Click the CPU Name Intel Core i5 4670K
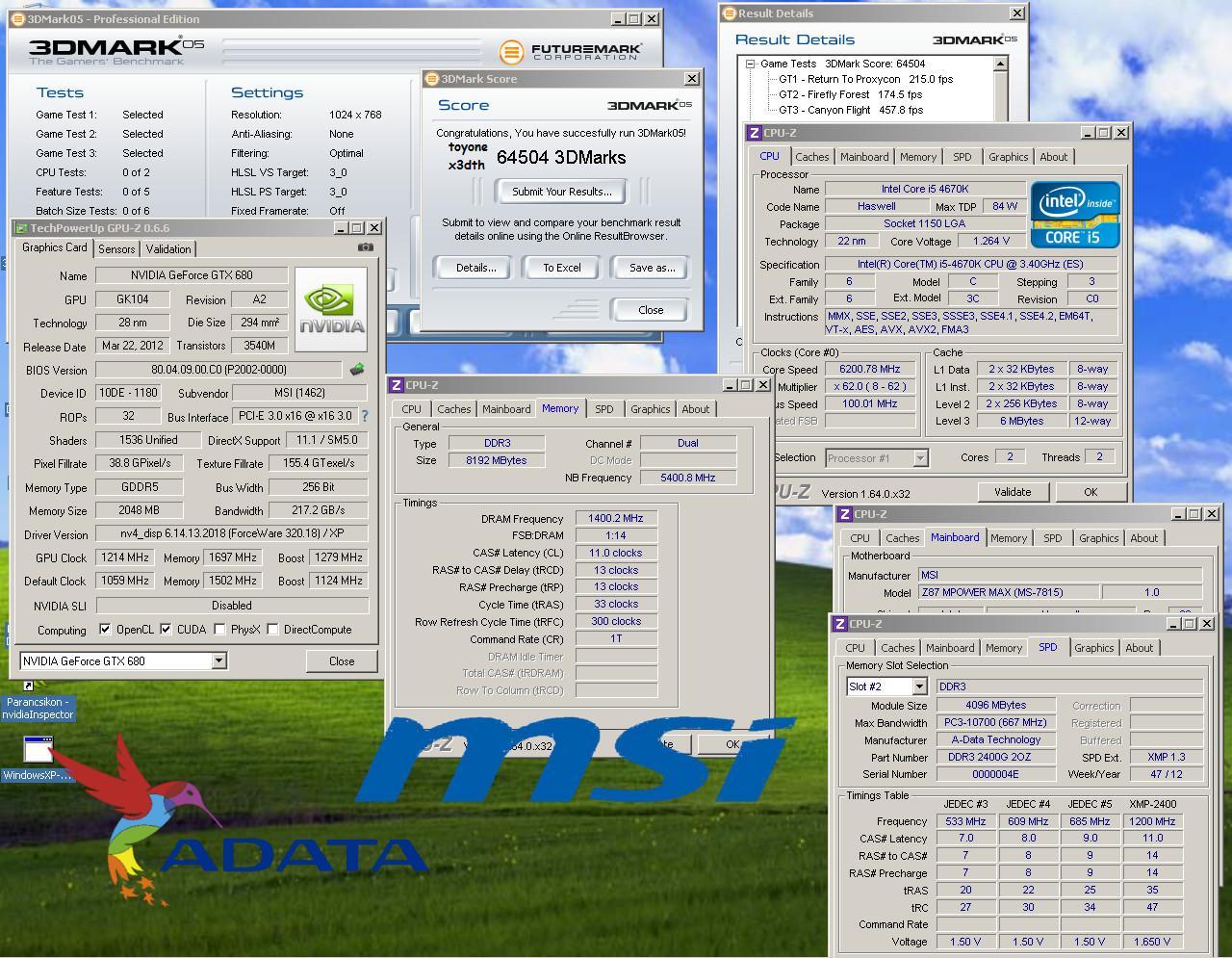Viewport: 1232px width, 958px height. tap(925, 189)
